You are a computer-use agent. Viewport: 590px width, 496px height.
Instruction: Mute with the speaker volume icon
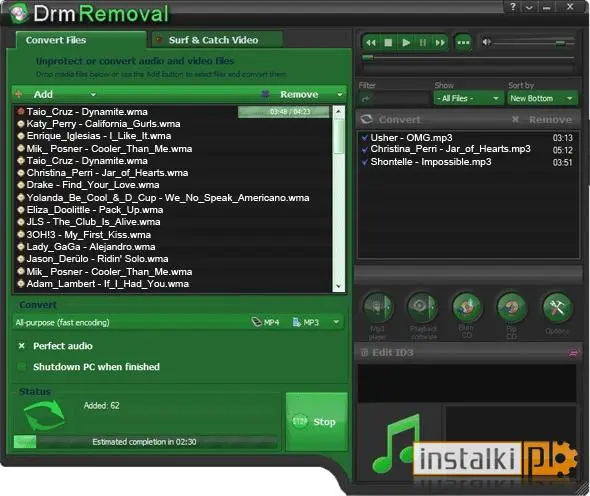(487, 42)
